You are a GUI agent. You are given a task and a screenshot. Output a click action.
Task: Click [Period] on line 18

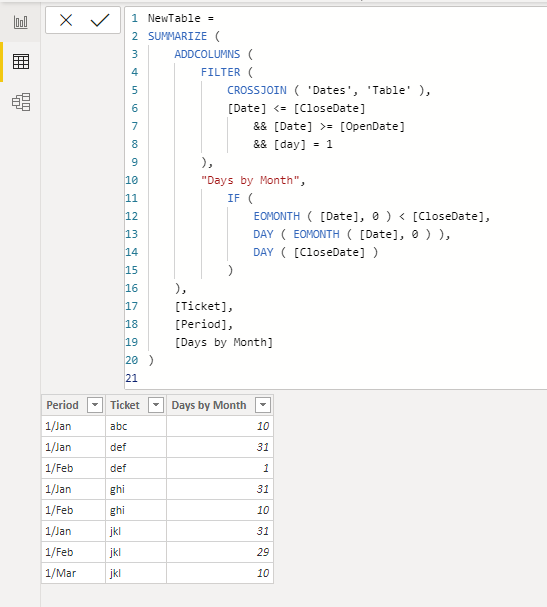(201, 324)
